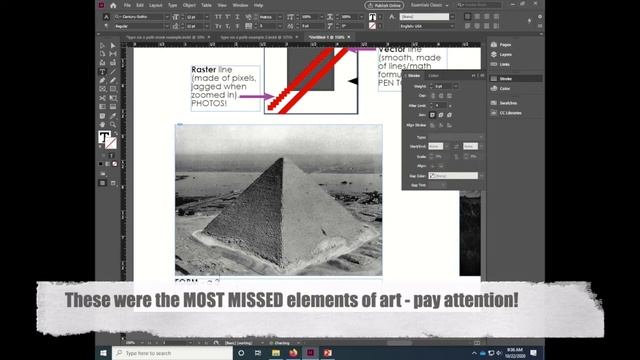The width and height of the screenshot is (640, 360).
Task: Select the Gradient Swatch tool
Action: pyautogui.click(x=102, y=107)
